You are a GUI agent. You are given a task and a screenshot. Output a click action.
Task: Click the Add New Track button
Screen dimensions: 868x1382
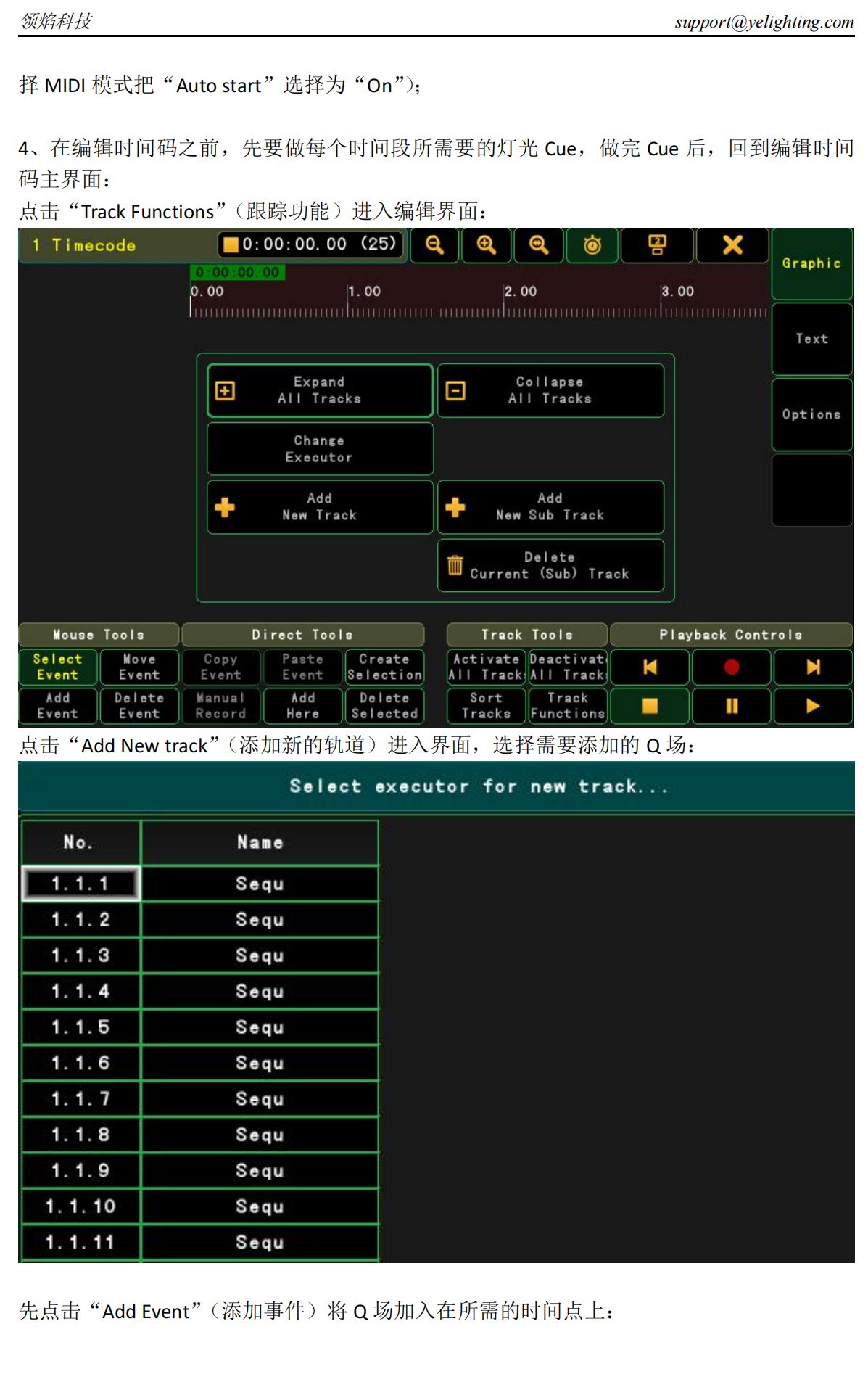pos(320,507)
